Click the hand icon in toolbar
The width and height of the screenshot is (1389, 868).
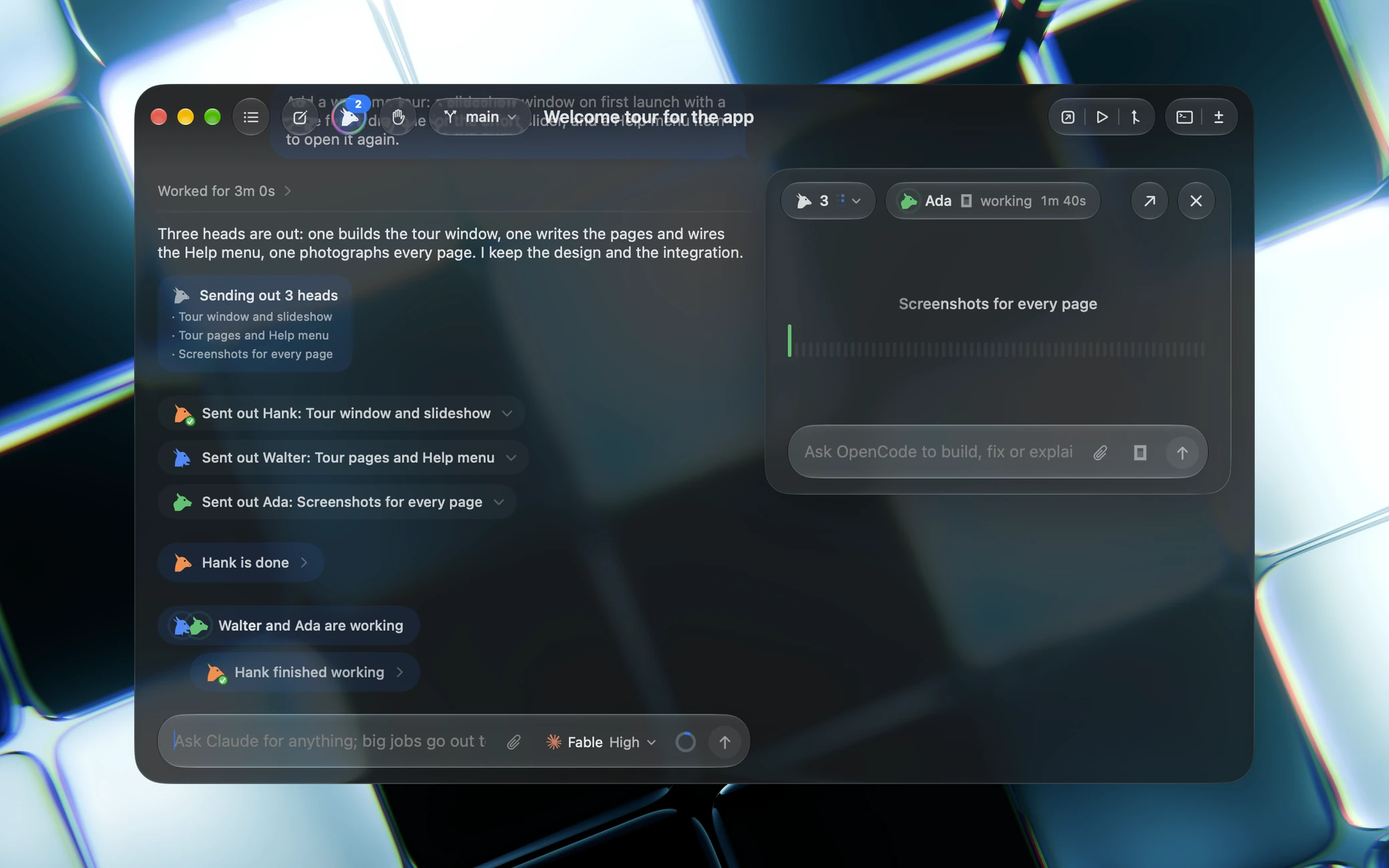point(398,117)
